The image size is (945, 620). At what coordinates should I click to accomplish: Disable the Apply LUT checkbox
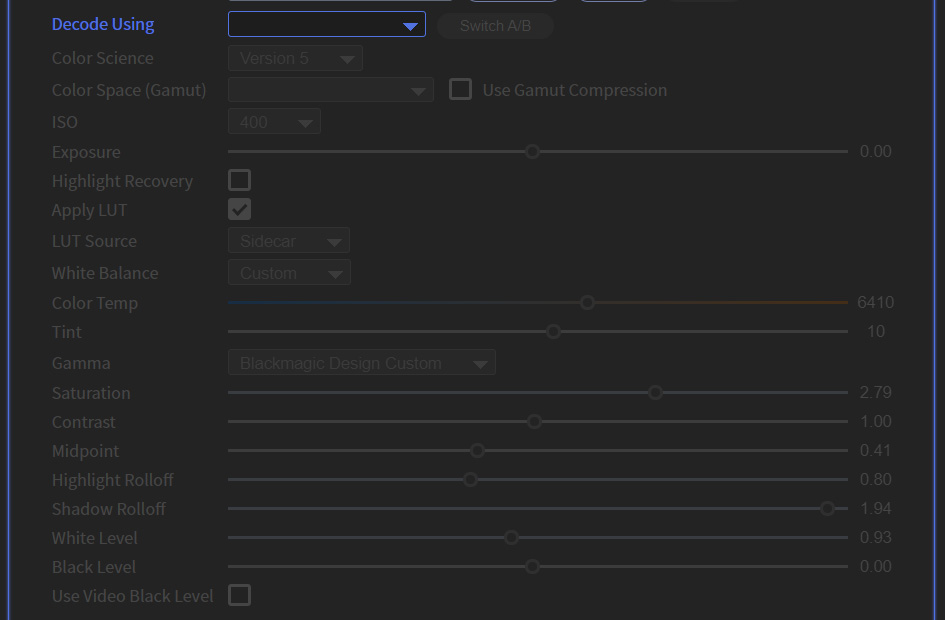[x=239, y=209]
